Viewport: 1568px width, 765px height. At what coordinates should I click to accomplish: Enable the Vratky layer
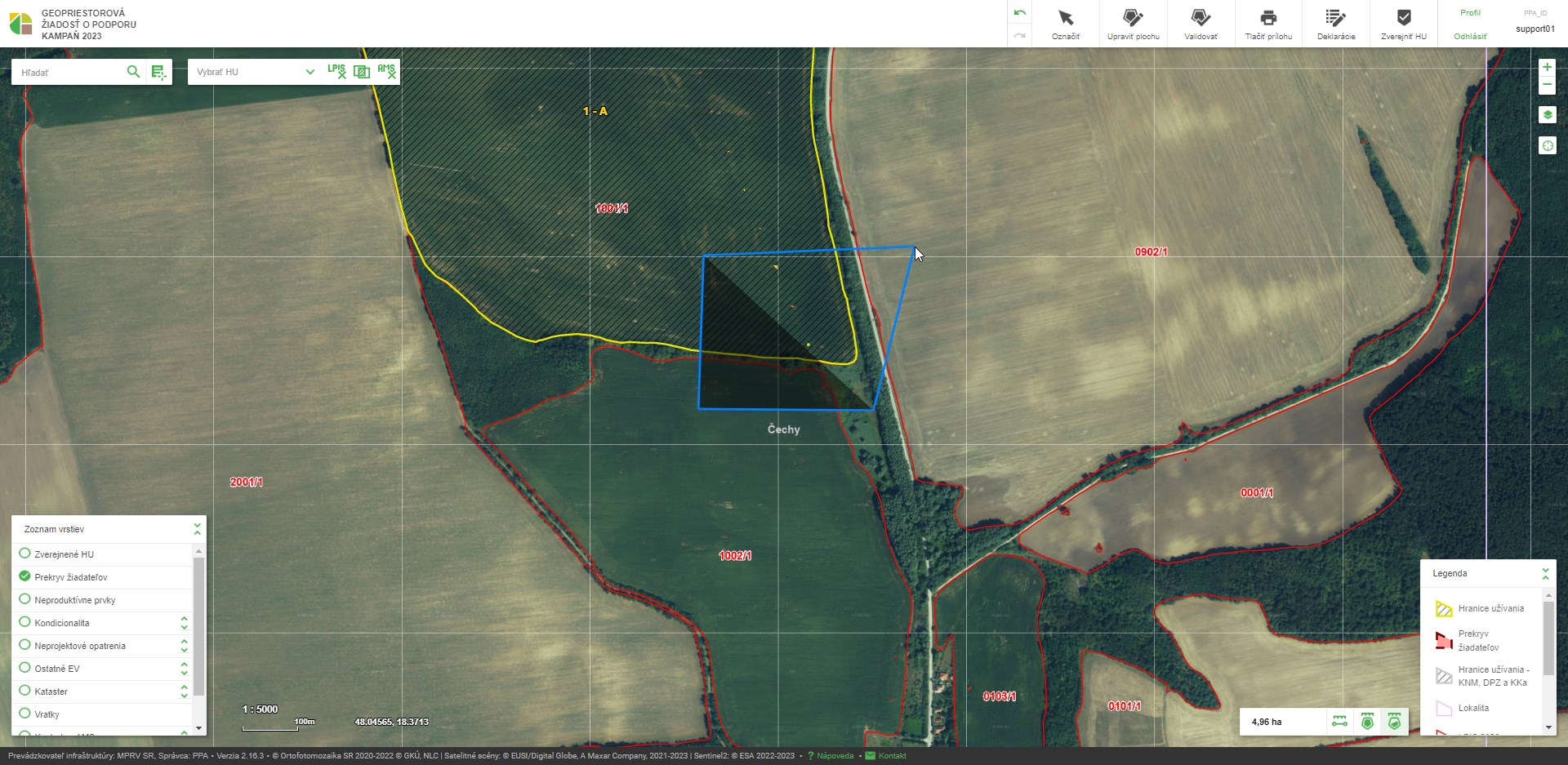[24, 714]
